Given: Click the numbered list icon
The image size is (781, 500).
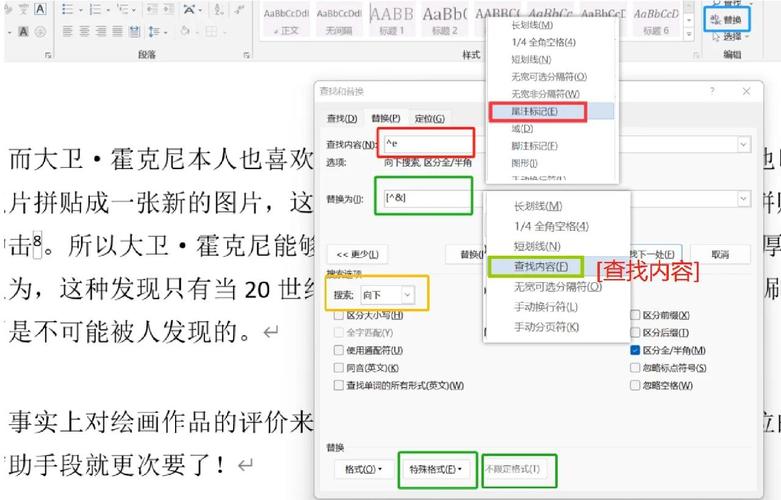Looking at the screenshot, I should 95,10.
